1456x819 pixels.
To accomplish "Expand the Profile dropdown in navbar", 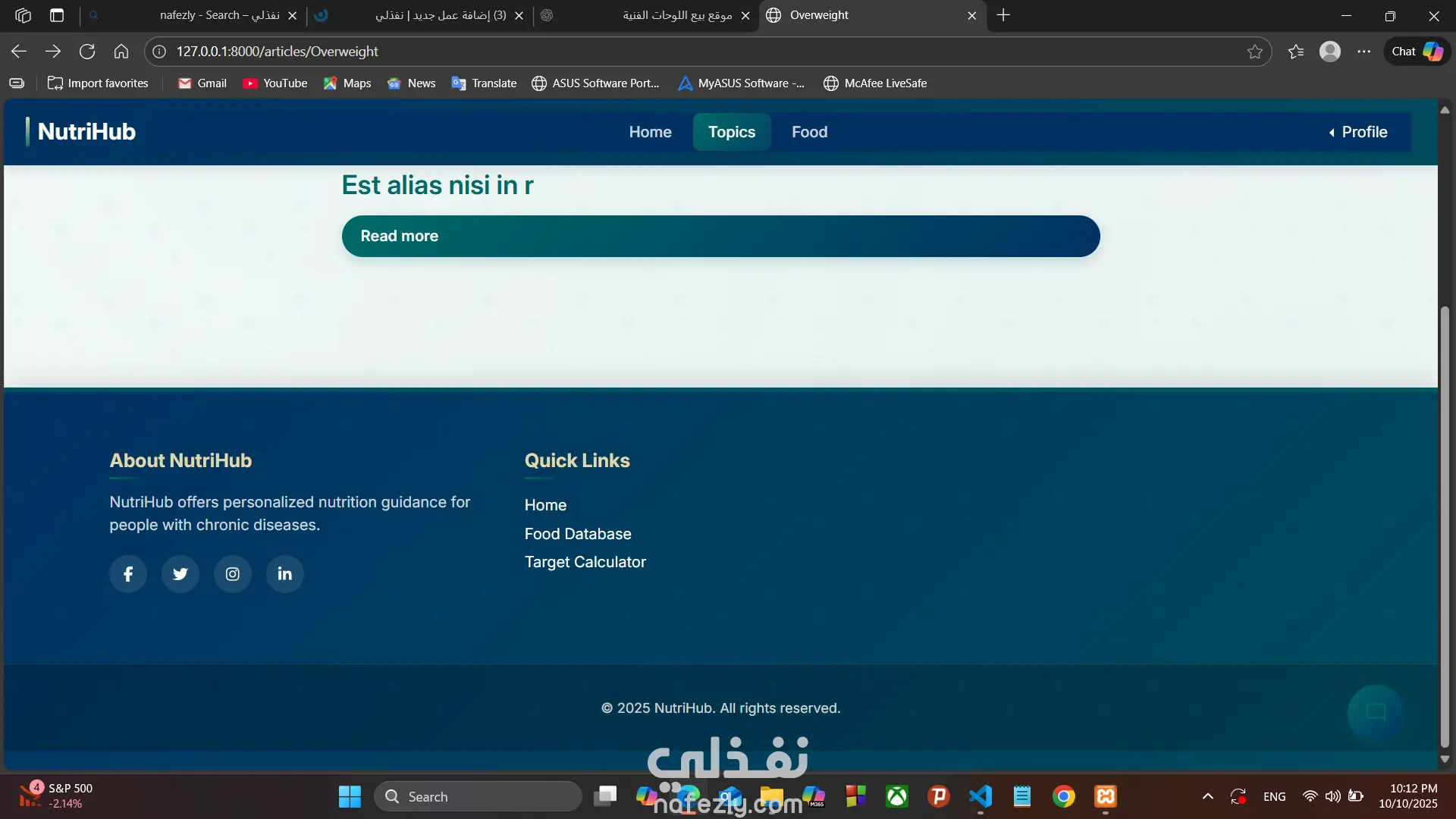I will coord(1357,132).
